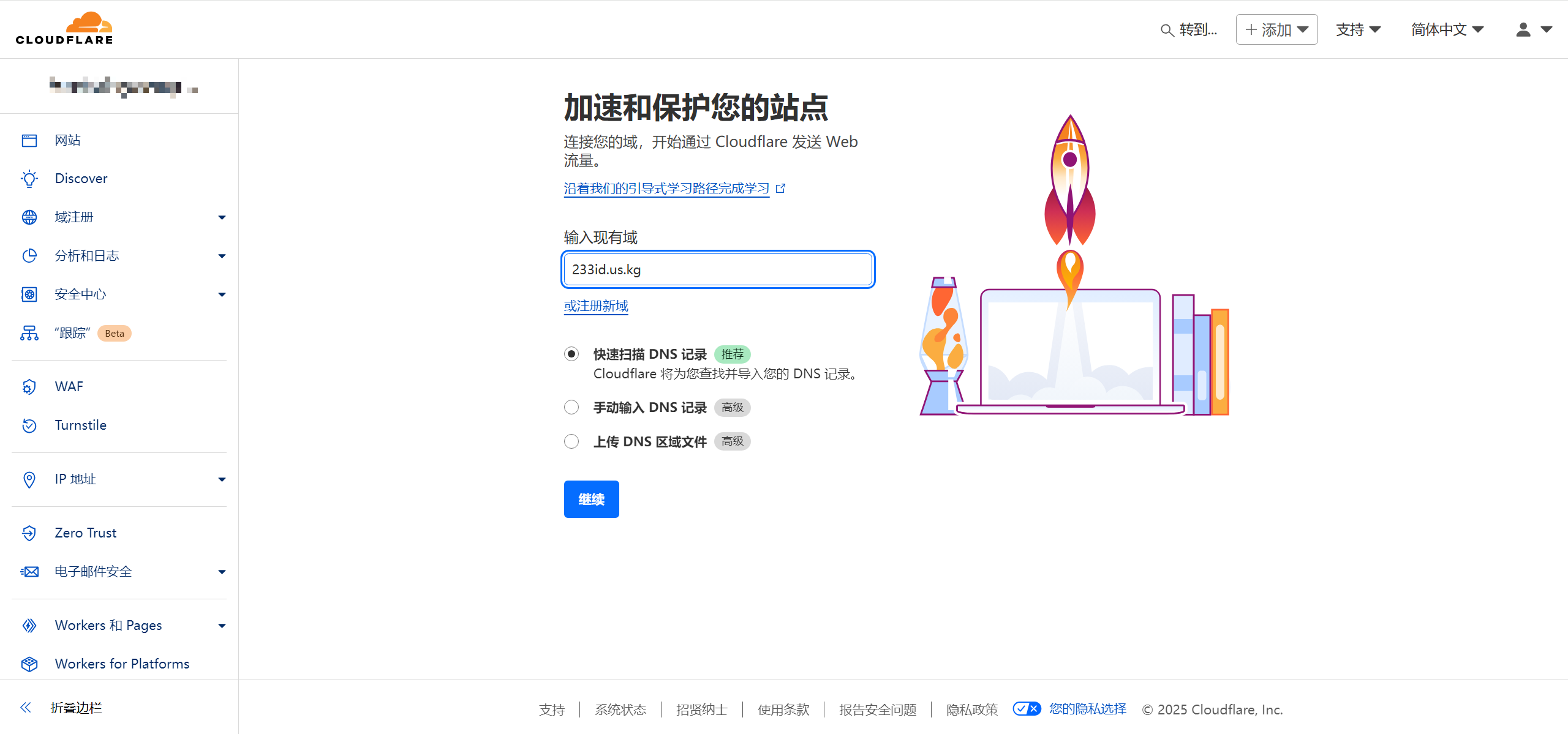Open the footer 支持 link

[x=552, y=710]
